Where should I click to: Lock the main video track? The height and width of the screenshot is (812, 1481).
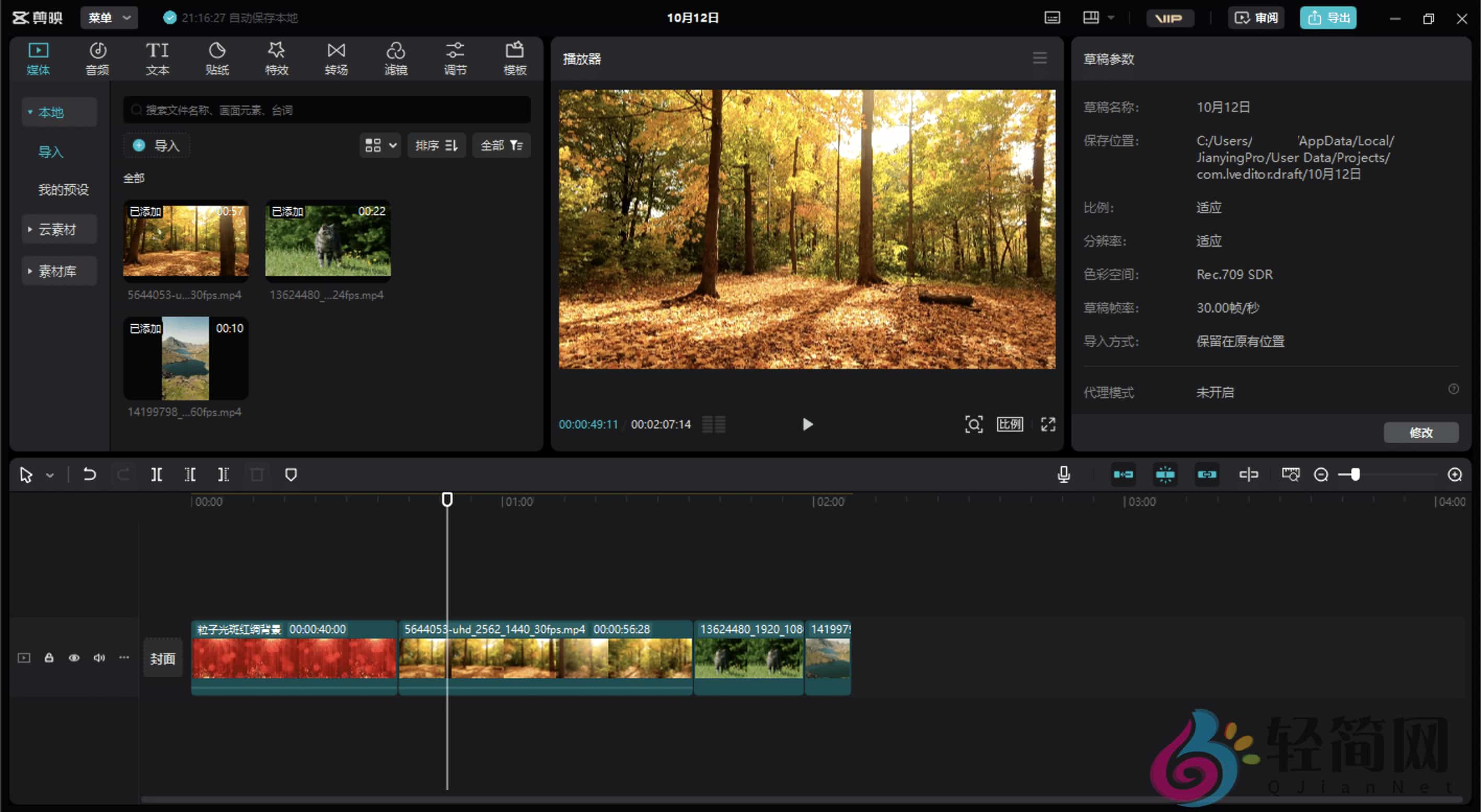[49, 658]
